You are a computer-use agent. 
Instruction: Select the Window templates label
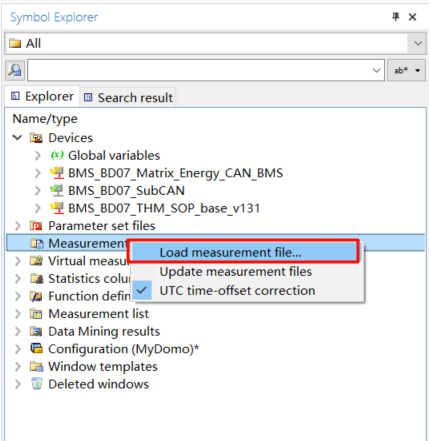click(x=103, y=367)
